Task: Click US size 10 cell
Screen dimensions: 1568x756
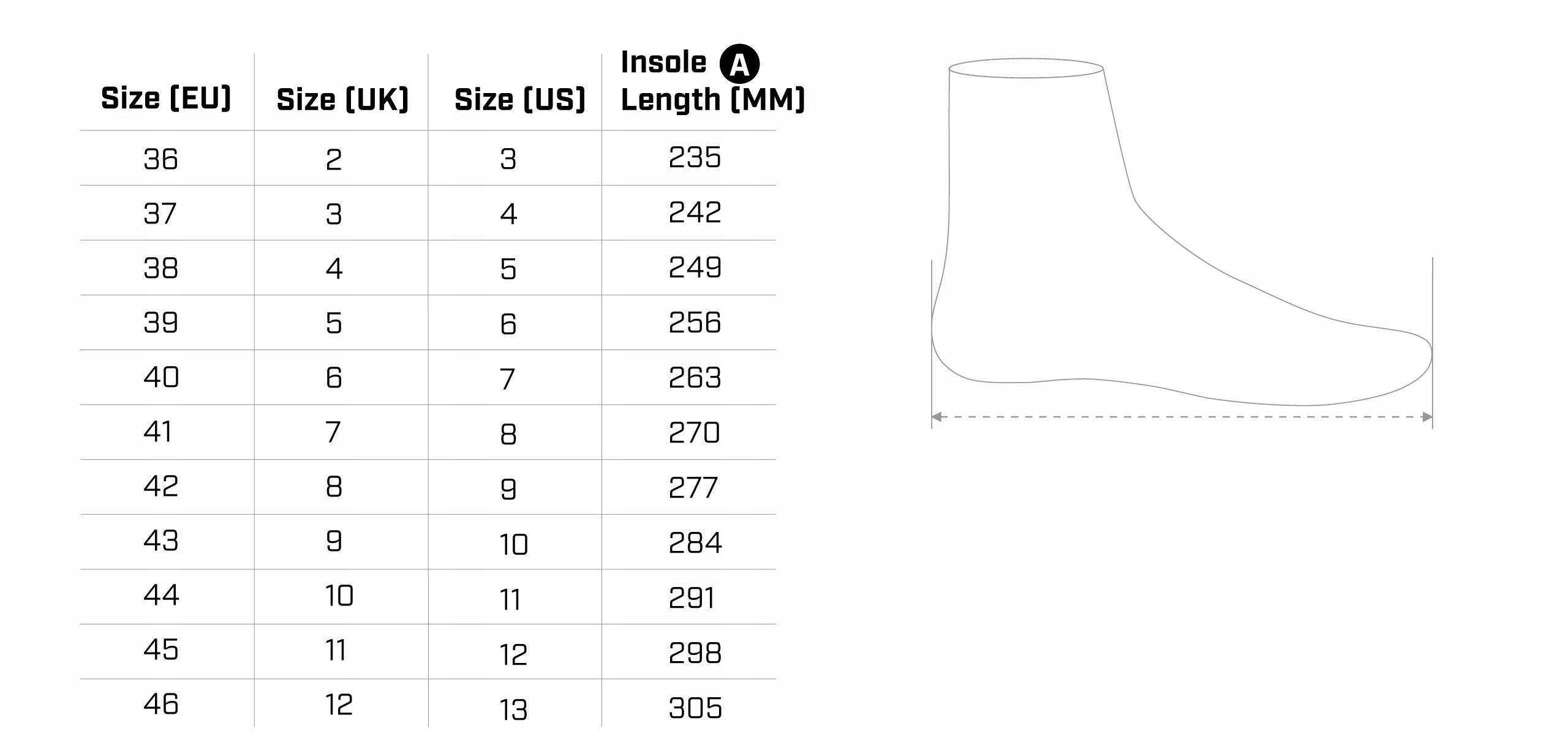Action: [513, 544]
